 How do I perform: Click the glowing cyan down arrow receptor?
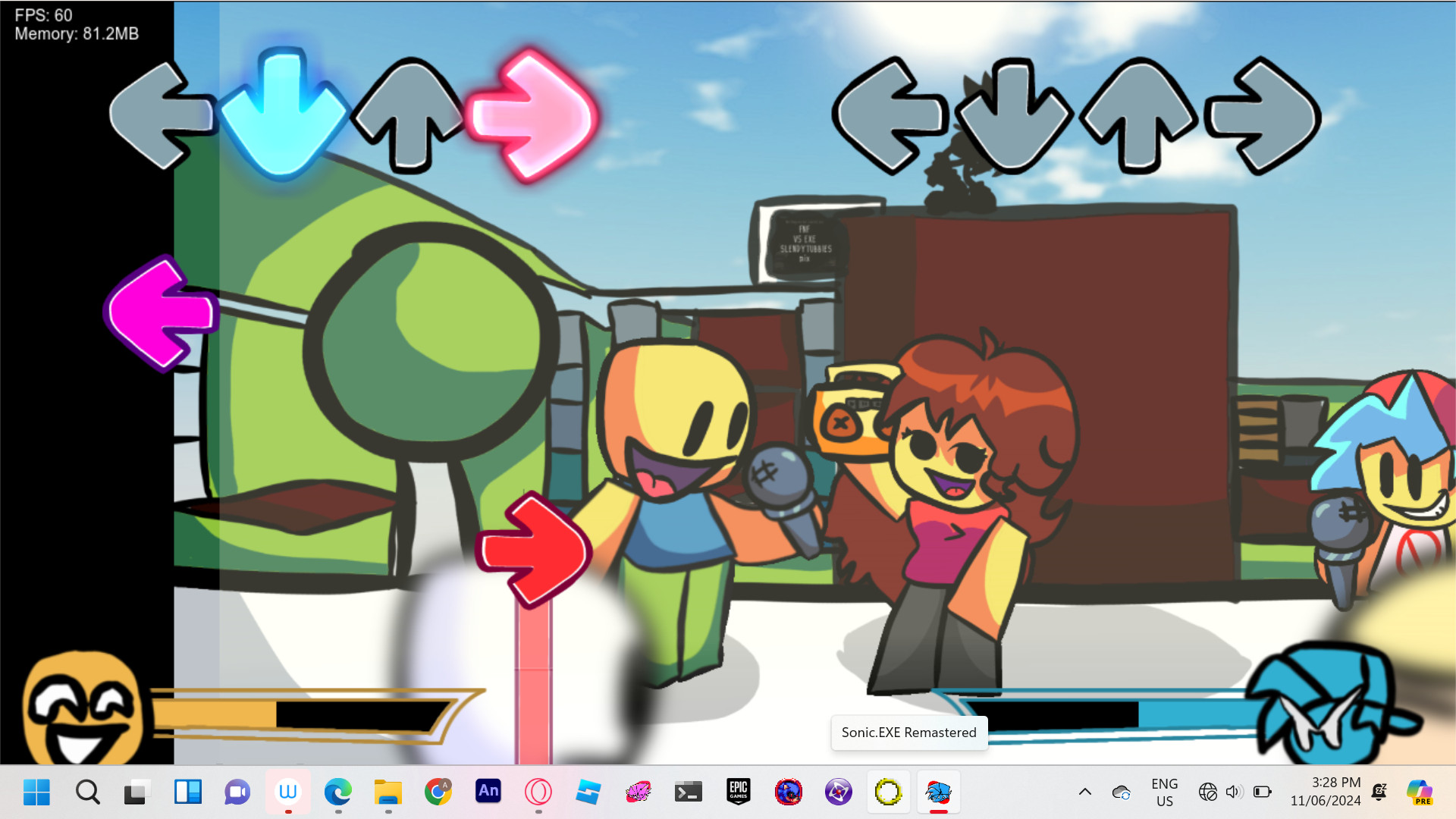pyautogui.click(x=284, y=114)
